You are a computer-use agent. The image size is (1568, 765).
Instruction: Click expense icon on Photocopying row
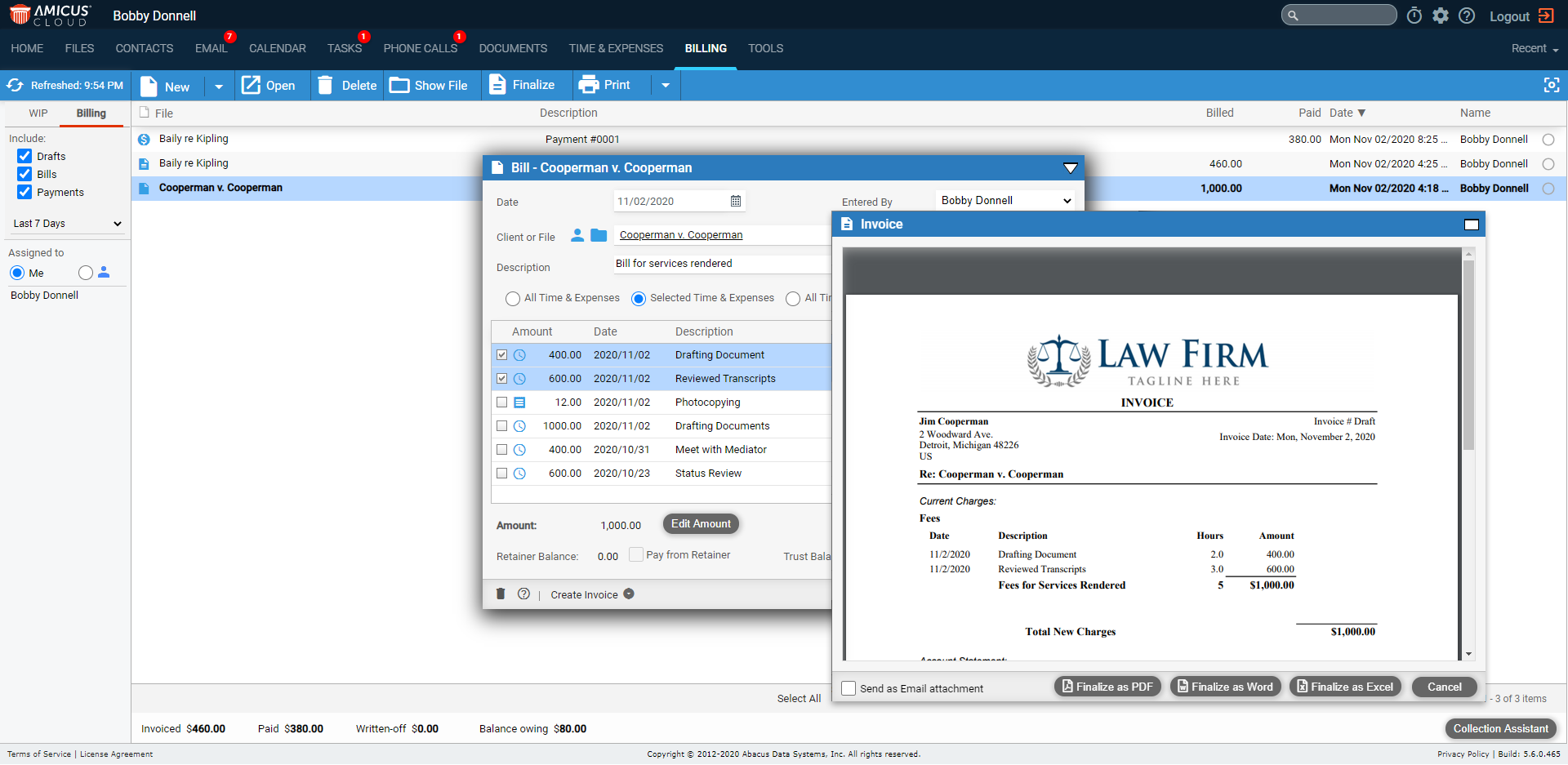point(519,403)
